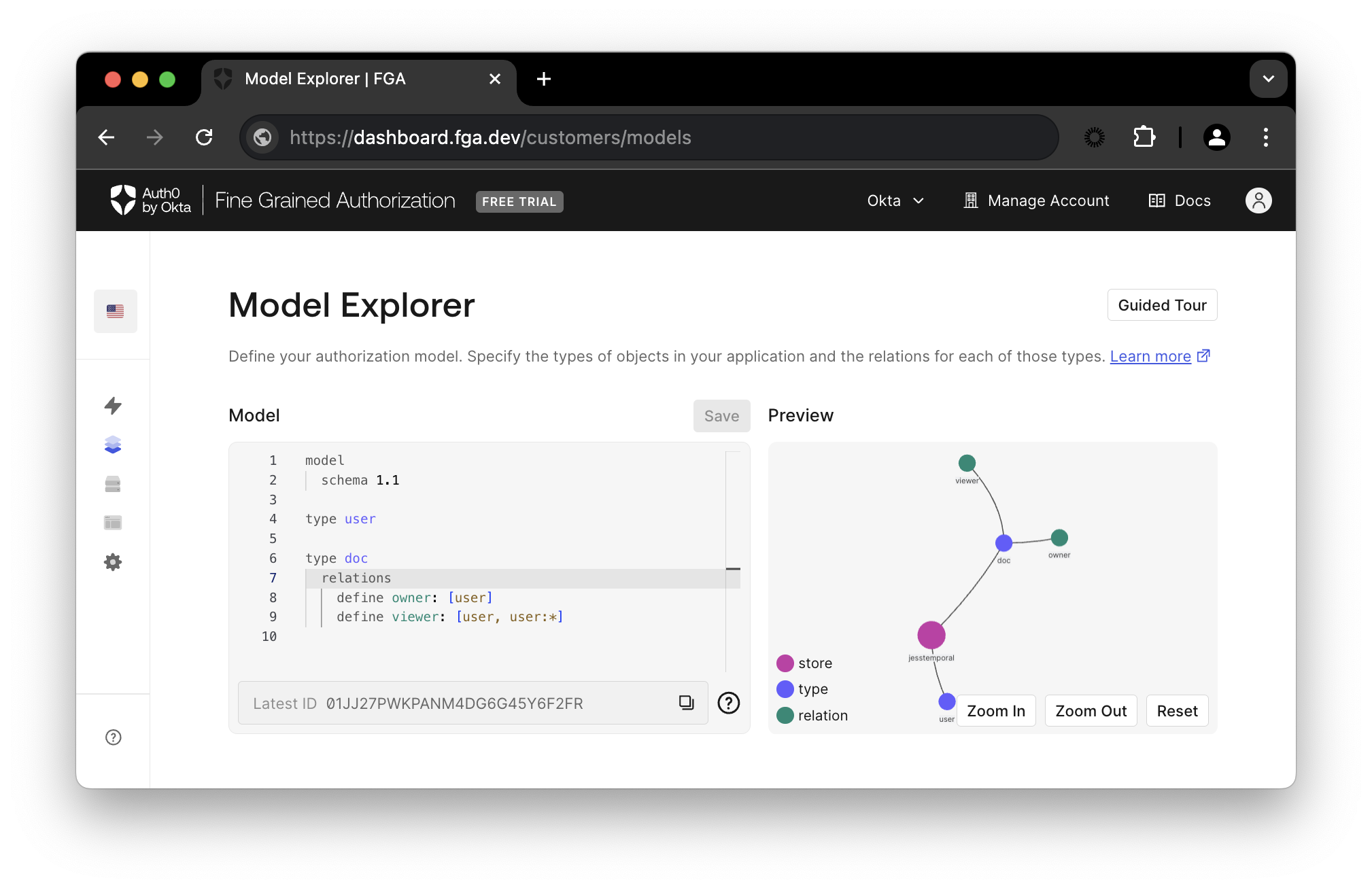Viewport: 1372px width, 889px height.
Task: Select the viewer node in preview graph
Action: click(x=967, y=464)
